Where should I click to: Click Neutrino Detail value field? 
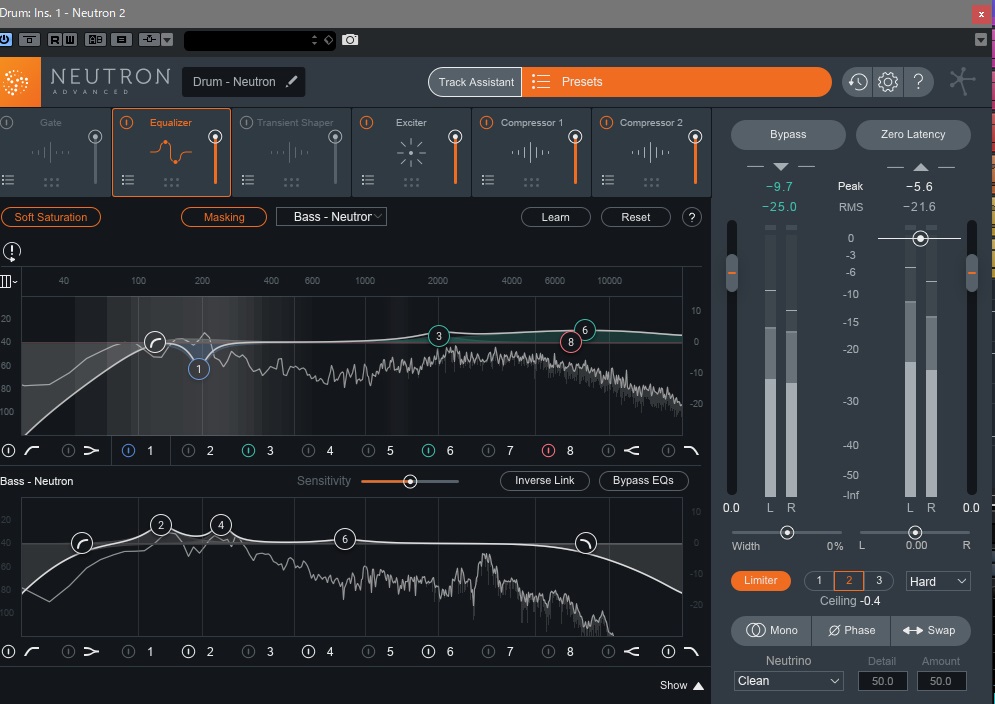(x=882, y=681)
